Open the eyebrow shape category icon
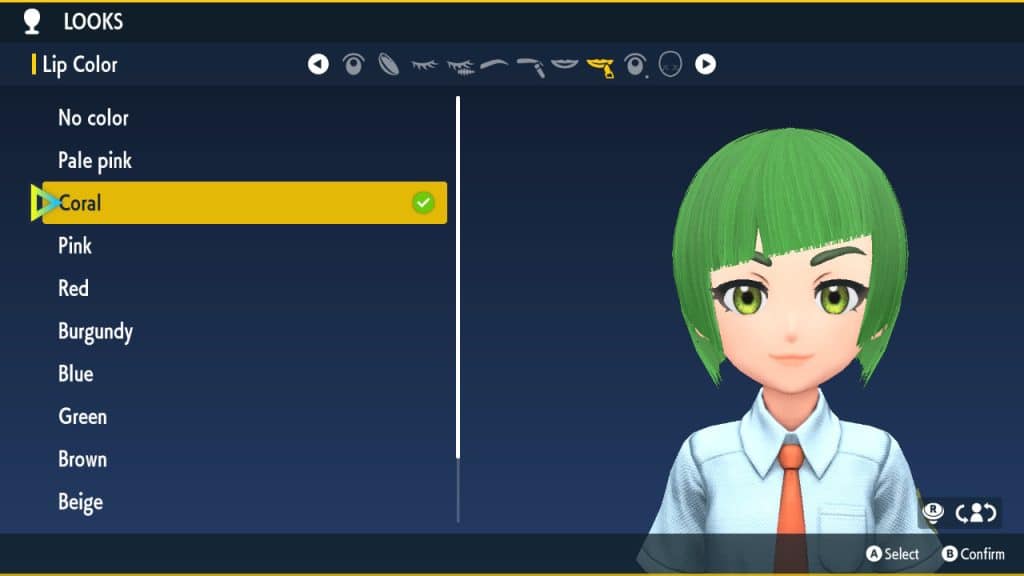This screenshot has width=1024, height=576. coord(494,64)
